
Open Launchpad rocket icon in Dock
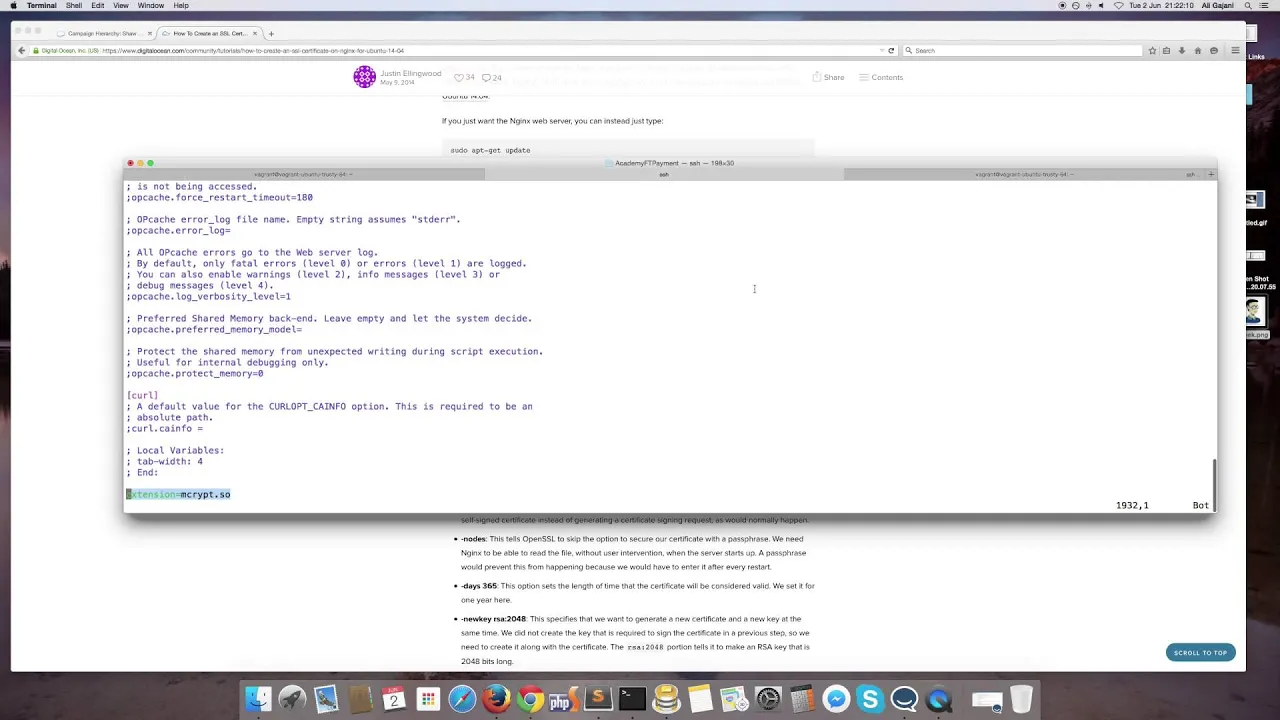(292, 699)
